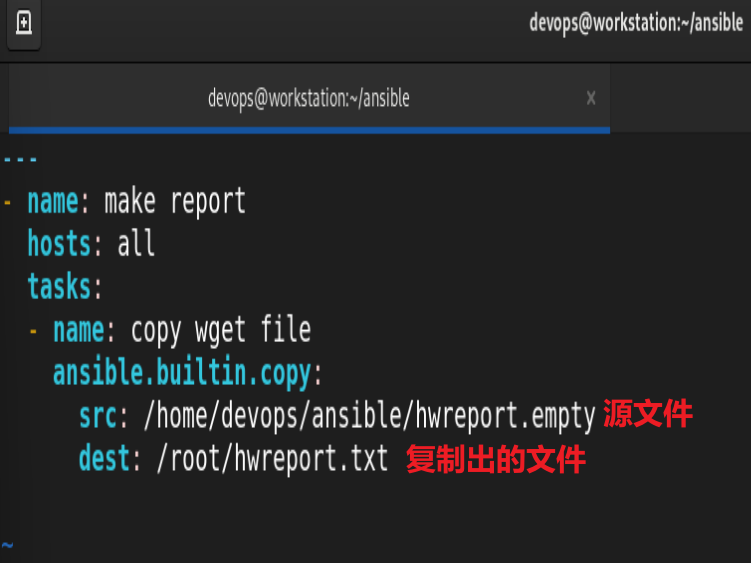
Task: Click the 'src' key
Action: [98, 416]
